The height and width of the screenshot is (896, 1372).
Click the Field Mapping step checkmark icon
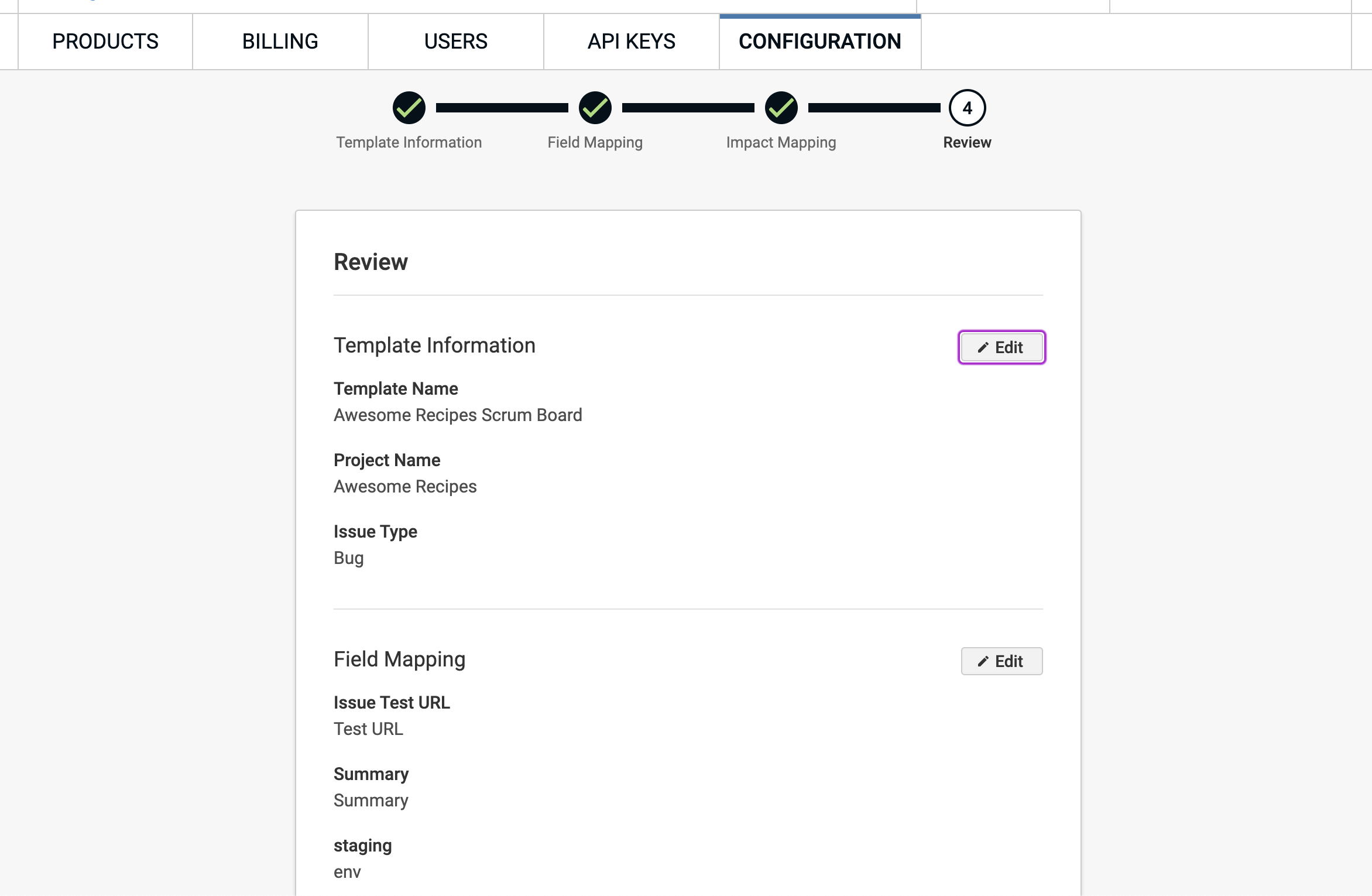click(595, 108)
